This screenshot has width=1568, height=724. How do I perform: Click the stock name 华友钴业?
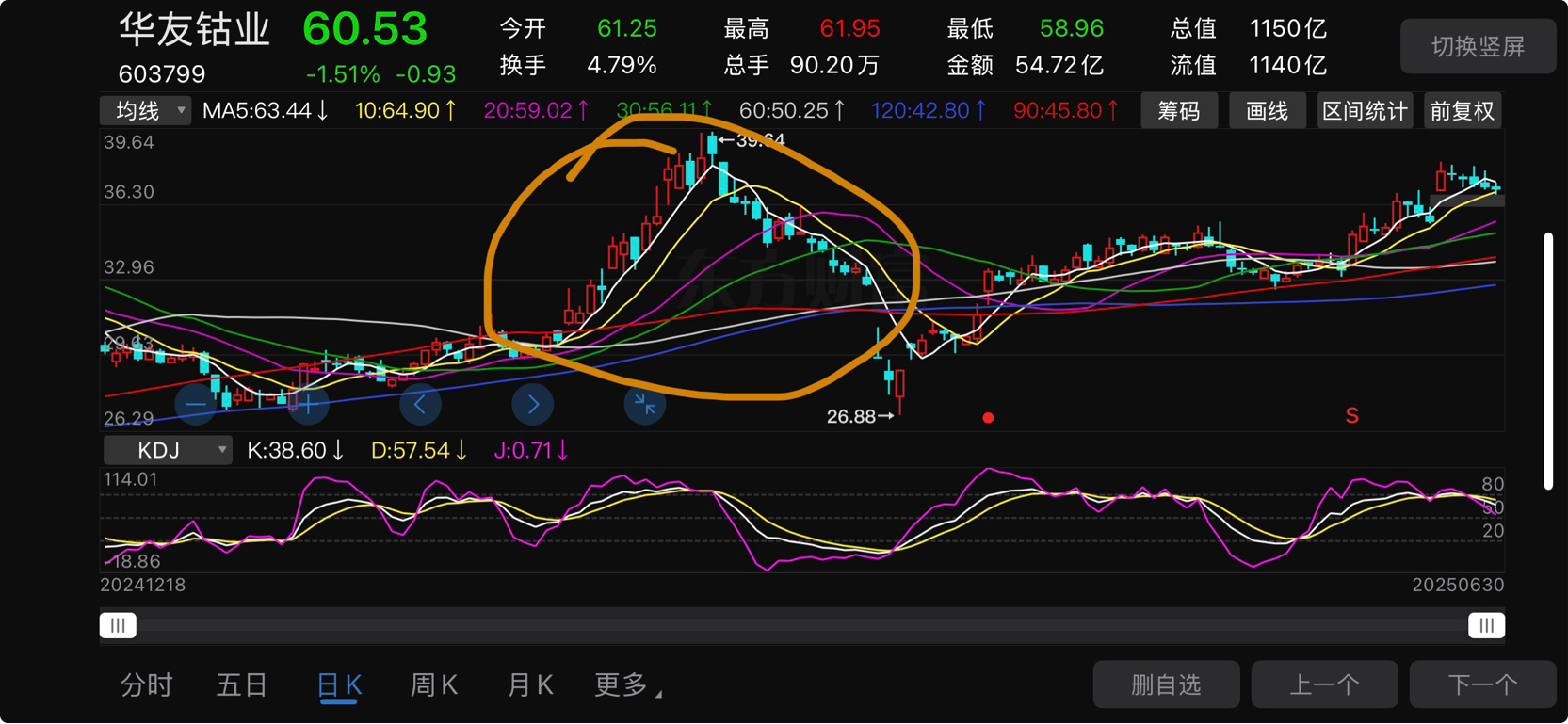195,30
